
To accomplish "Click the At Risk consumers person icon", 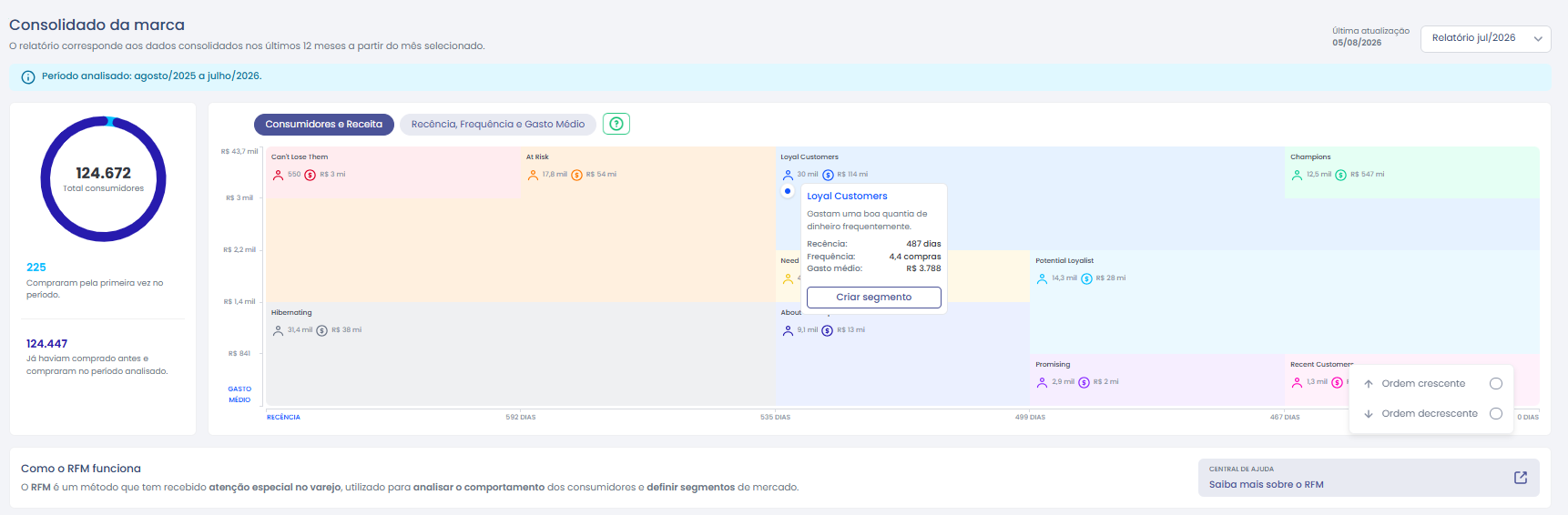I will [533, 175].
